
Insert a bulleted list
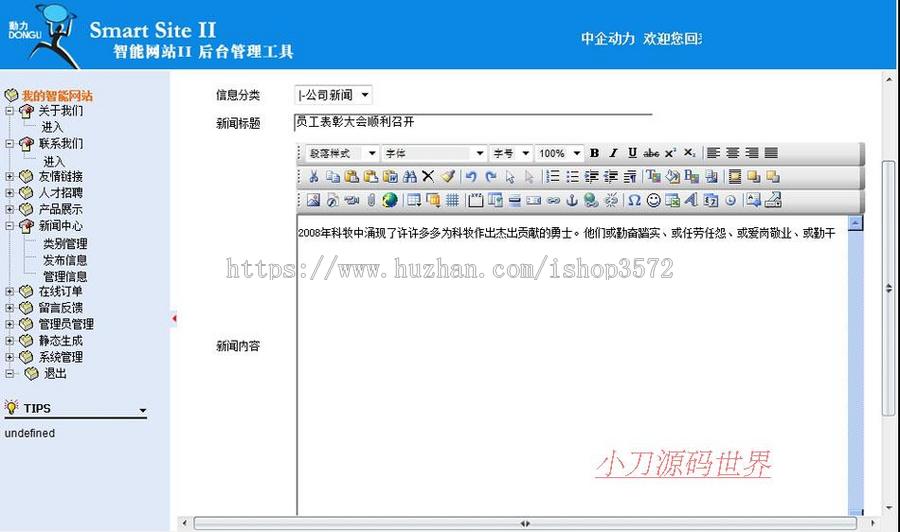(572, 177)
